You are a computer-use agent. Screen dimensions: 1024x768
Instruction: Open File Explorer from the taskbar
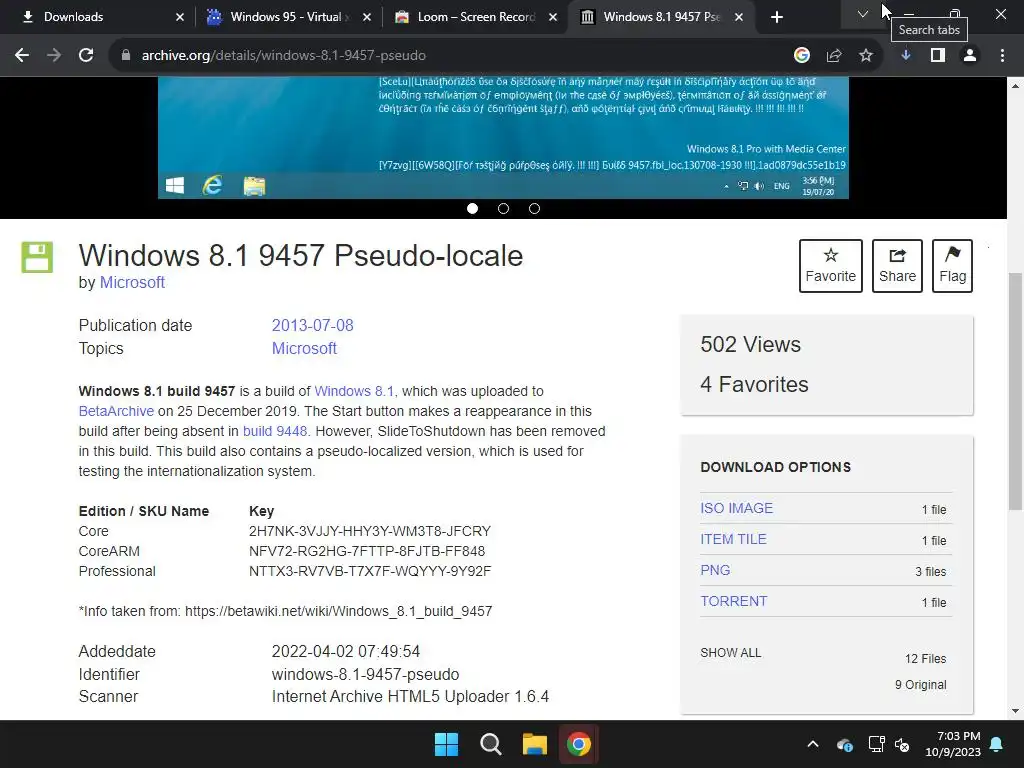coord(534,744)
